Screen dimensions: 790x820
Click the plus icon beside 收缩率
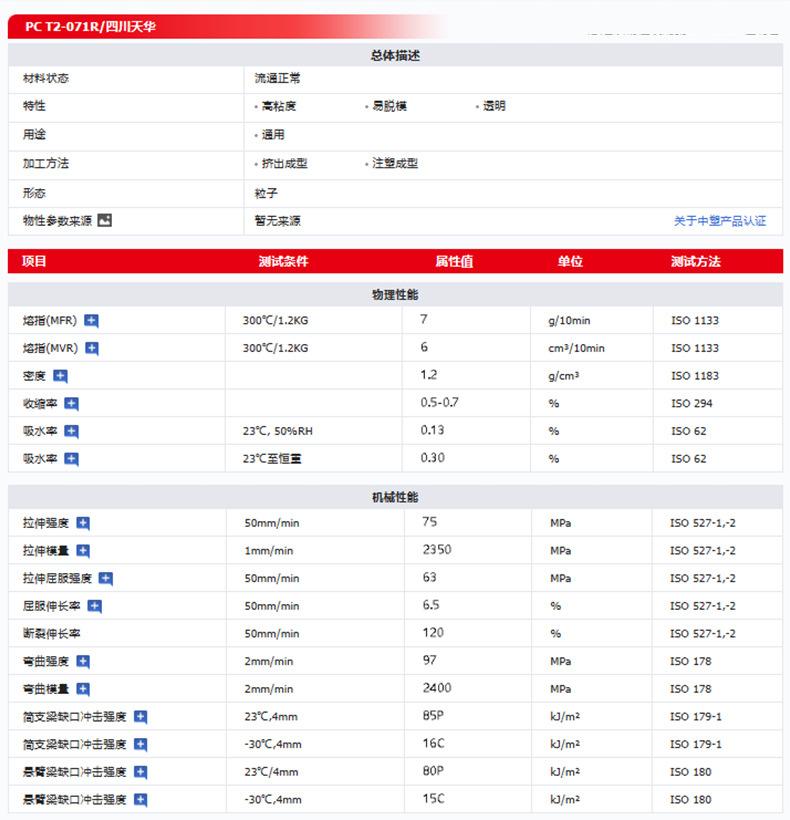[71, 404]
